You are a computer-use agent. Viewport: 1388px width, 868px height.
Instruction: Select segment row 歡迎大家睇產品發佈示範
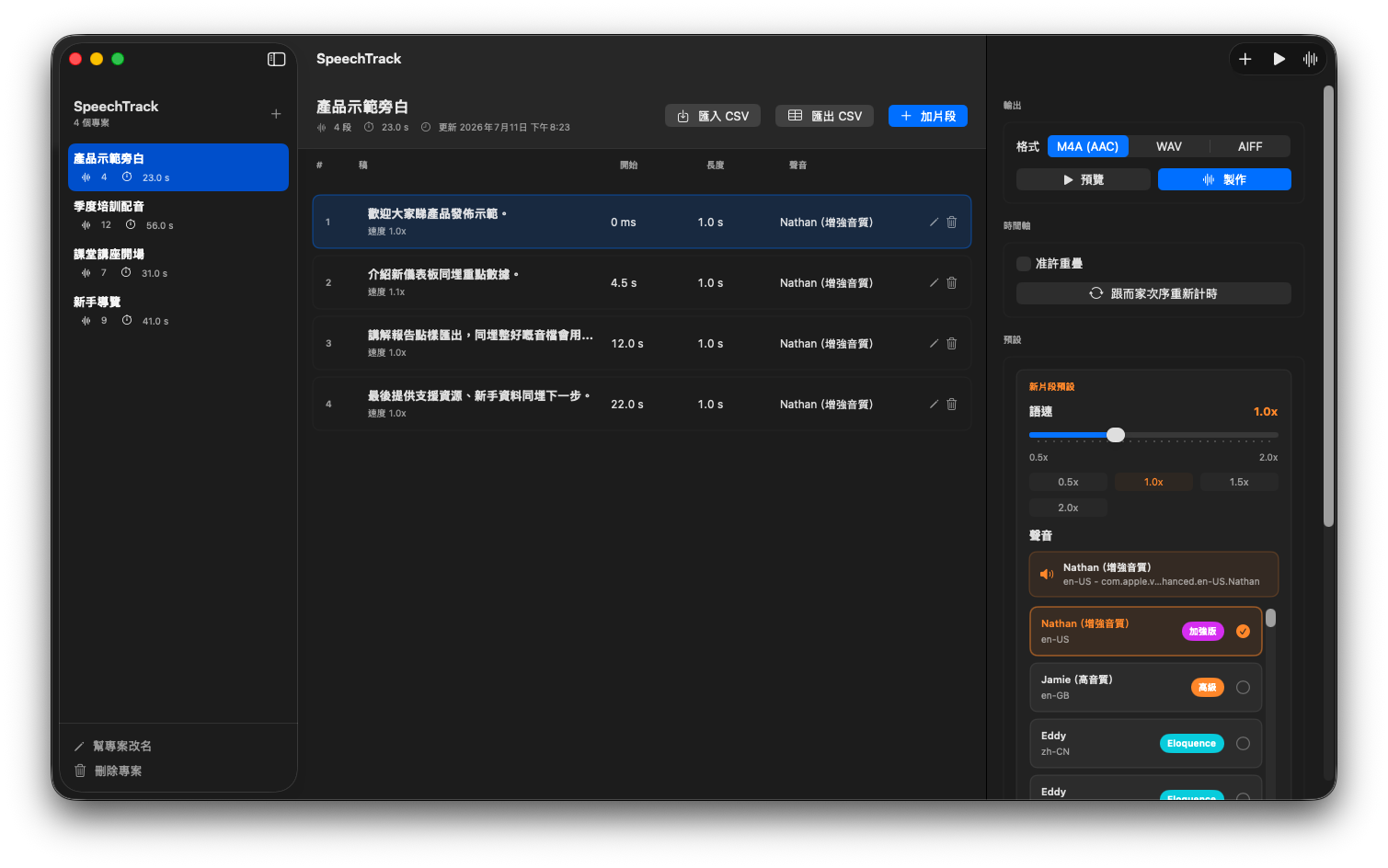[642, 222]
